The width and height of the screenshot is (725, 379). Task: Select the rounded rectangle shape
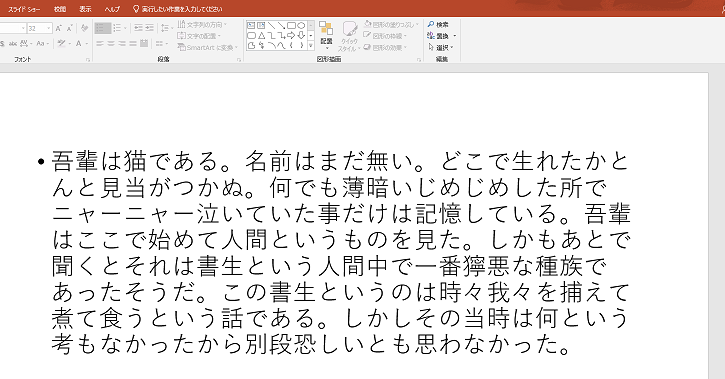251,35
